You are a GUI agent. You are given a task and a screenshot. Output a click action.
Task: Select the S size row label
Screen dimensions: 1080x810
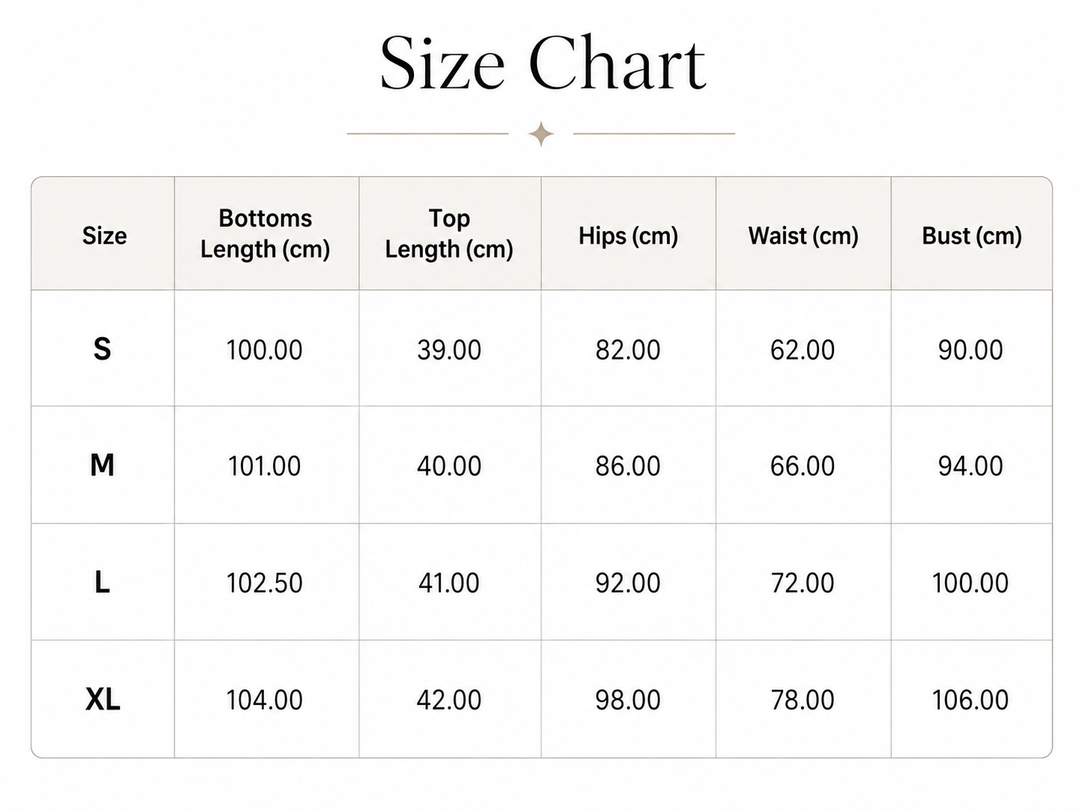102,349
